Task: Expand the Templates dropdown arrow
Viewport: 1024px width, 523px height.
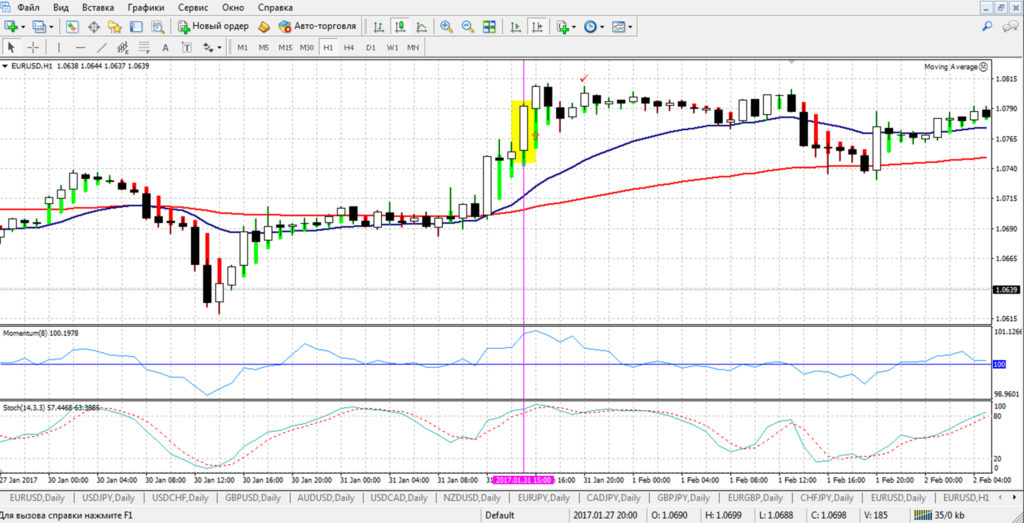Action: (x=630, y=27)
